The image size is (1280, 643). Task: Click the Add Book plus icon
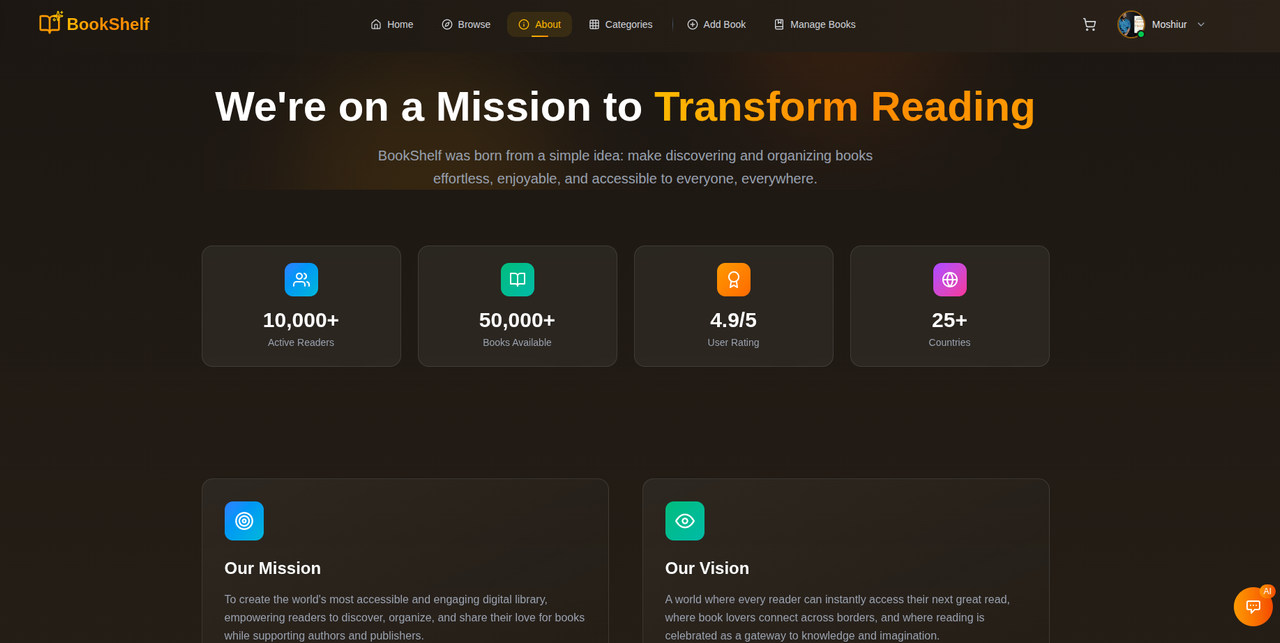tap(692, 24)
